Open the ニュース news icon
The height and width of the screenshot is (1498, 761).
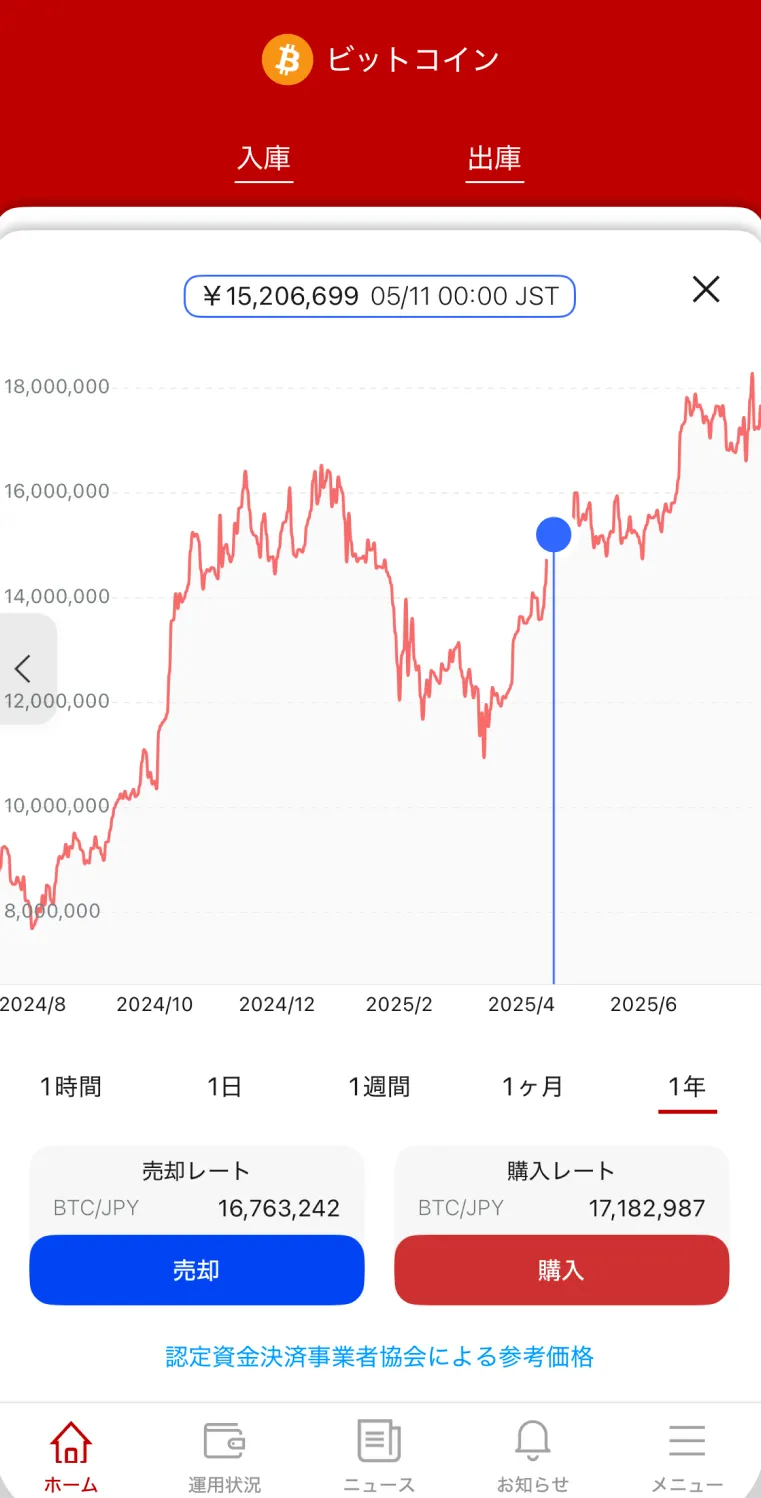[379, 1442]
